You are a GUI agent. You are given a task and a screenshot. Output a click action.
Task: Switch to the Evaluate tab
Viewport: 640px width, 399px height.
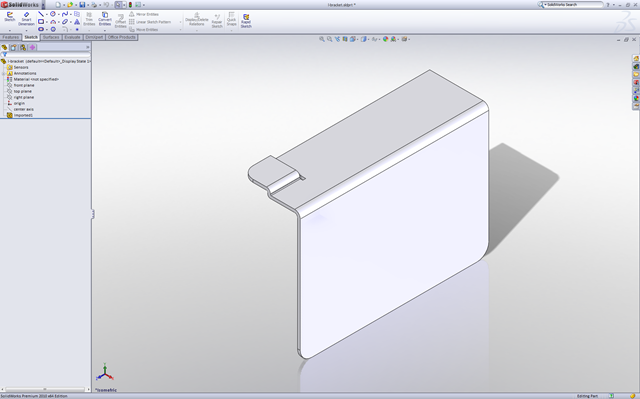tap(72, 37)
